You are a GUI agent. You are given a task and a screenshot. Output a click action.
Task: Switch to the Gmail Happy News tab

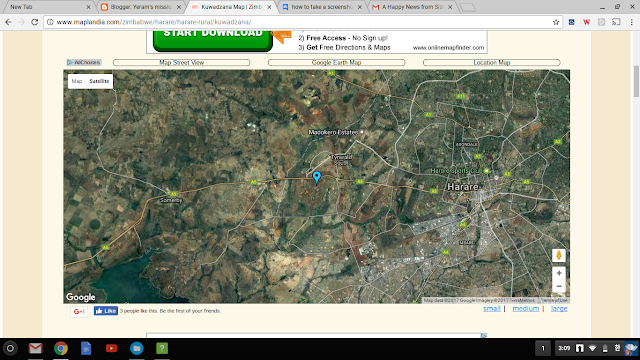(412, 7)
